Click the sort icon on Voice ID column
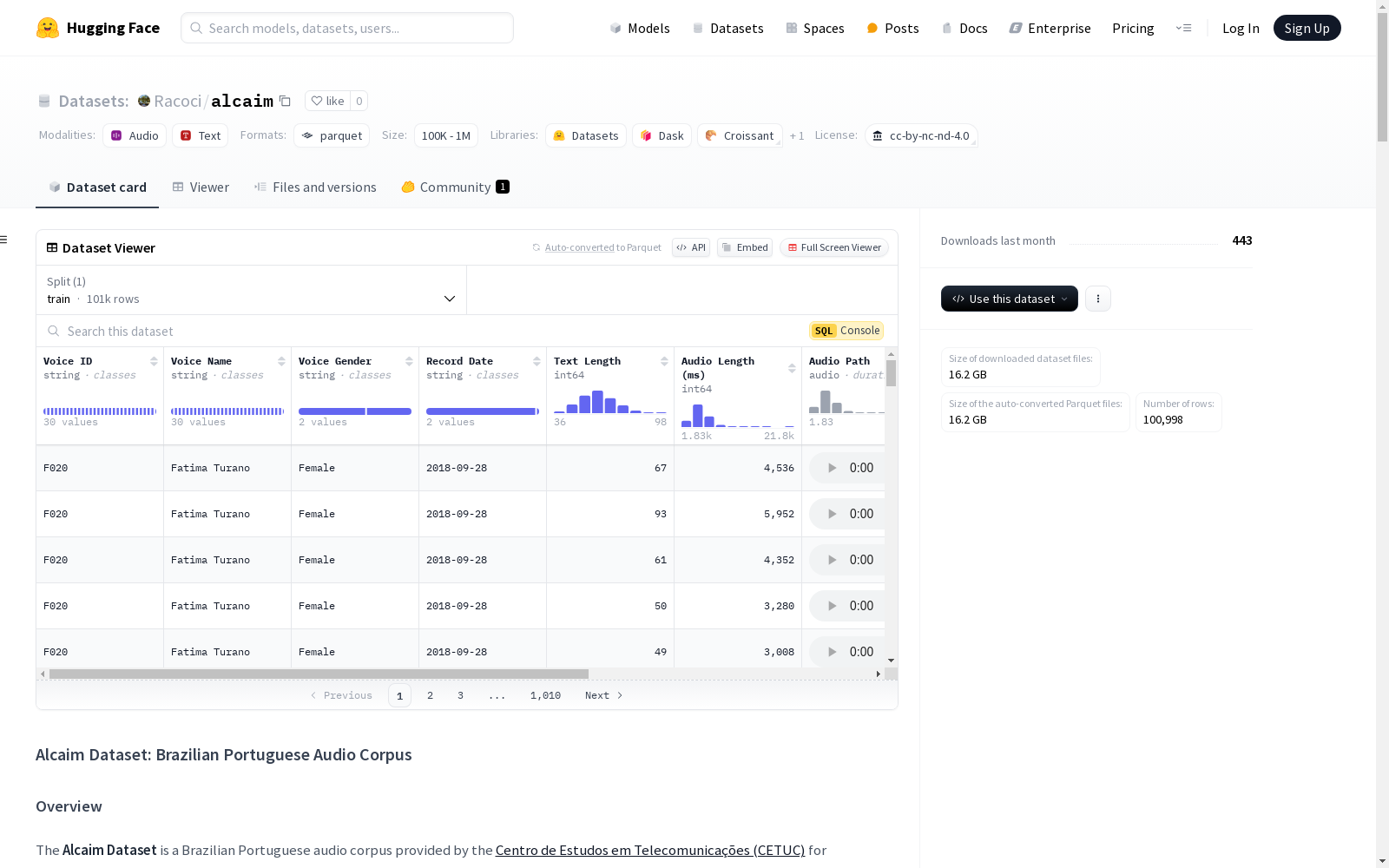This screenshot has width=1389, height=868. tap(154, 361)
